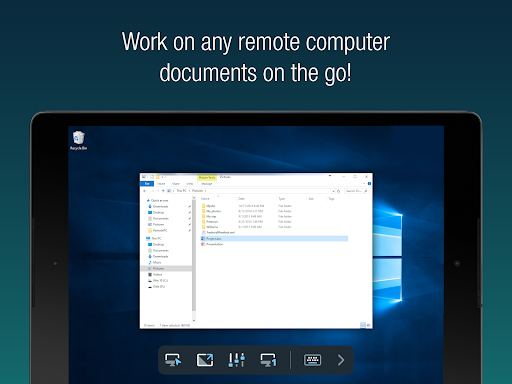
Task: Open the Recycle Bin desktop icon
Action: point(78,140)
